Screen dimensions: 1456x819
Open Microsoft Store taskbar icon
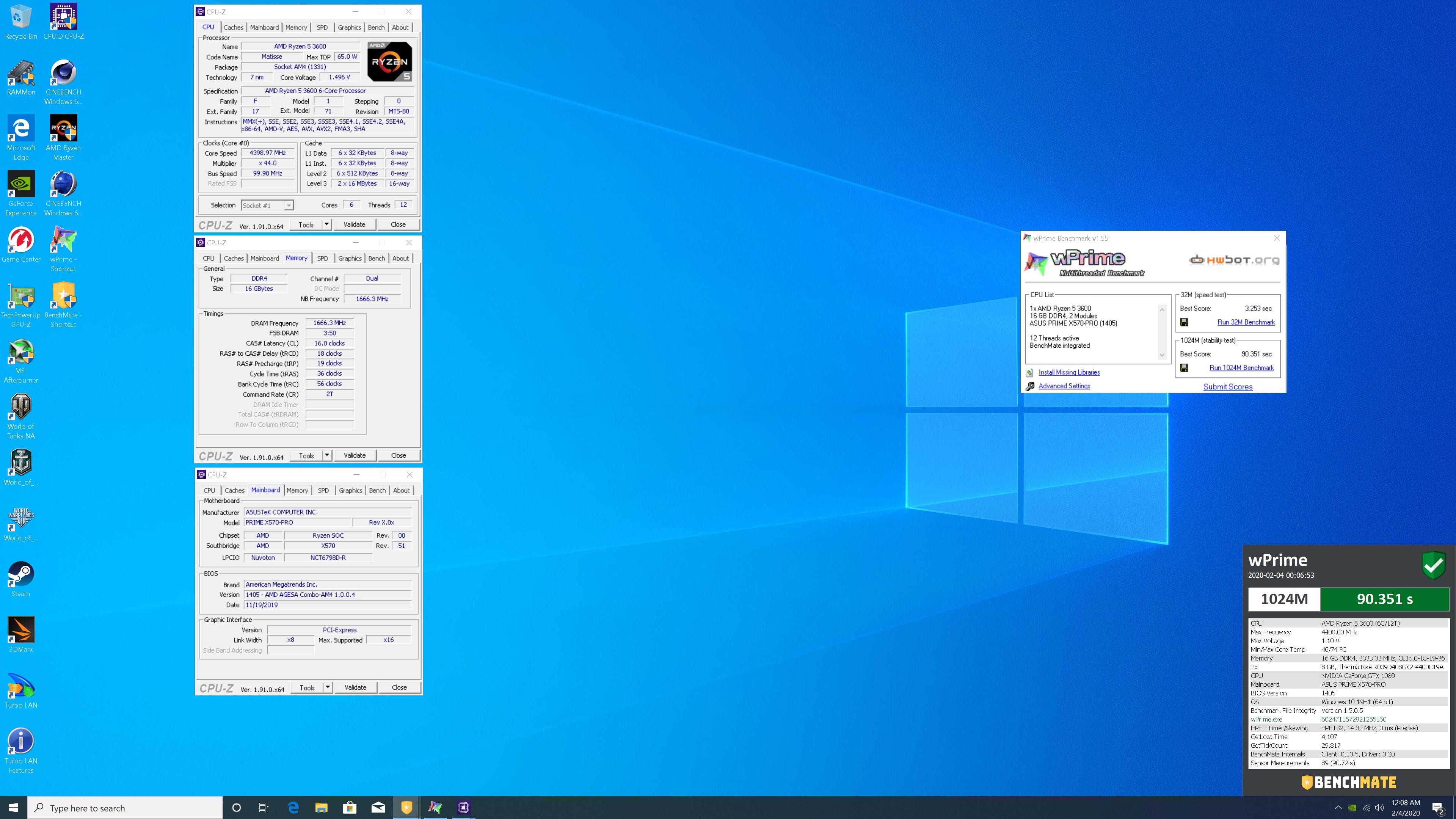point(350,808)
